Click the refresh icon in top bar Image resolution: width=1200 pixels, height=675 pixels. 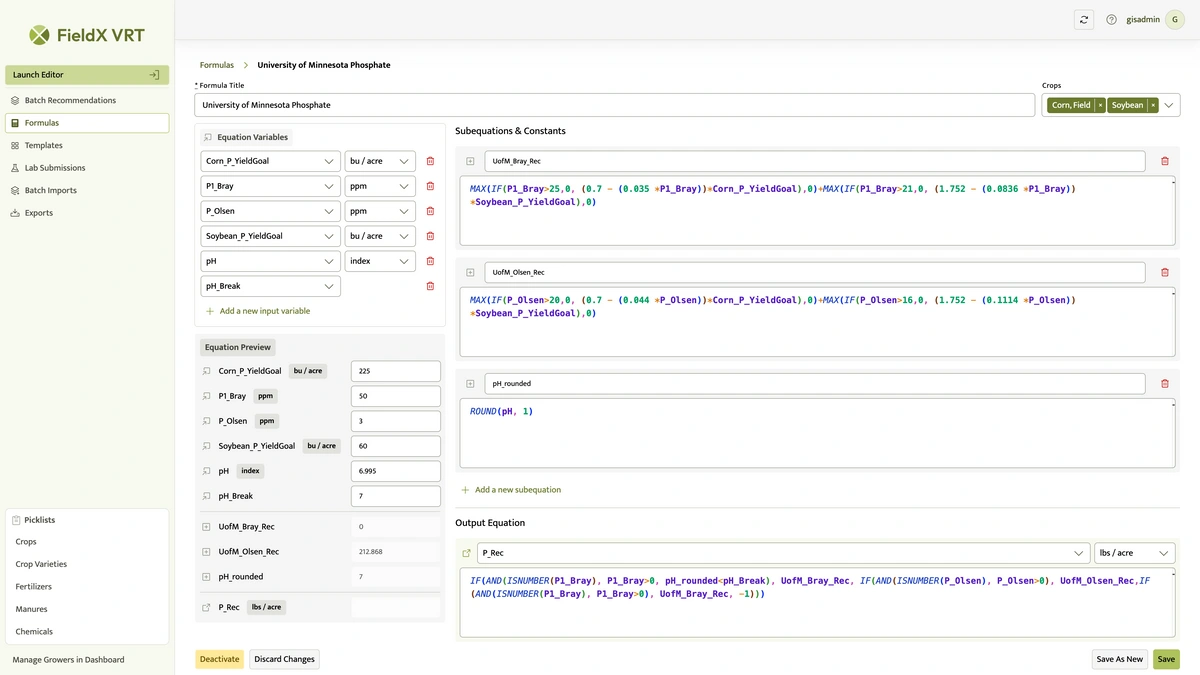coord(1084,19)
